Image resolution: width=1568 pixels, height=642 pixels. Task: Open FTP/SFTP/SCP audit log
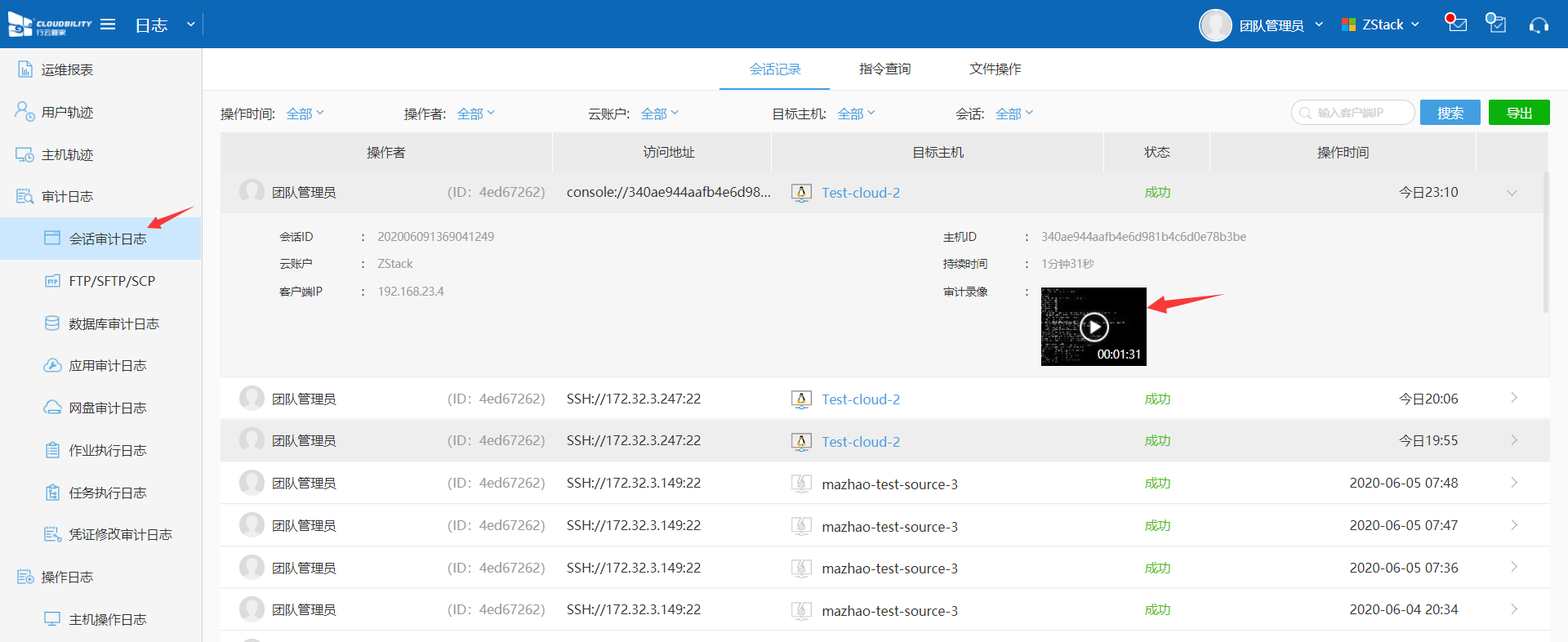112,282
